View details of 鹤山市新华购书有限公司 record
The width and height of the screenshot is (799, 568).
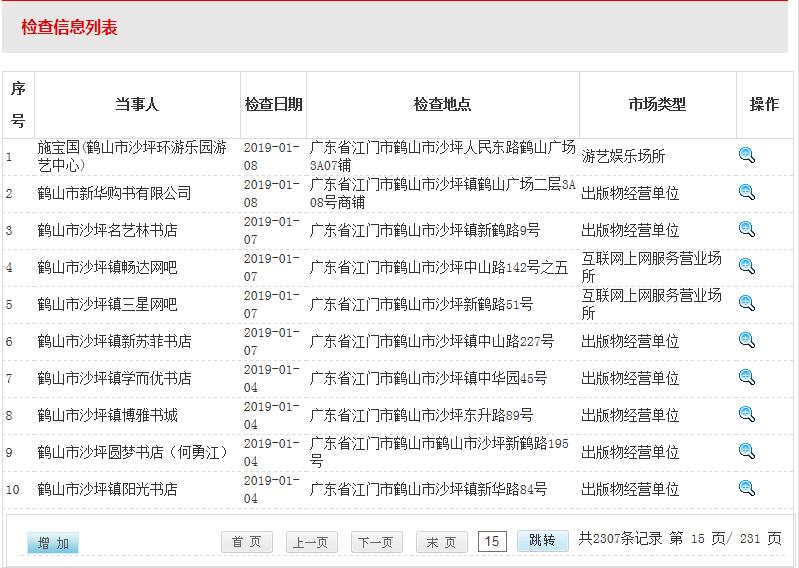tap(746, 192)
